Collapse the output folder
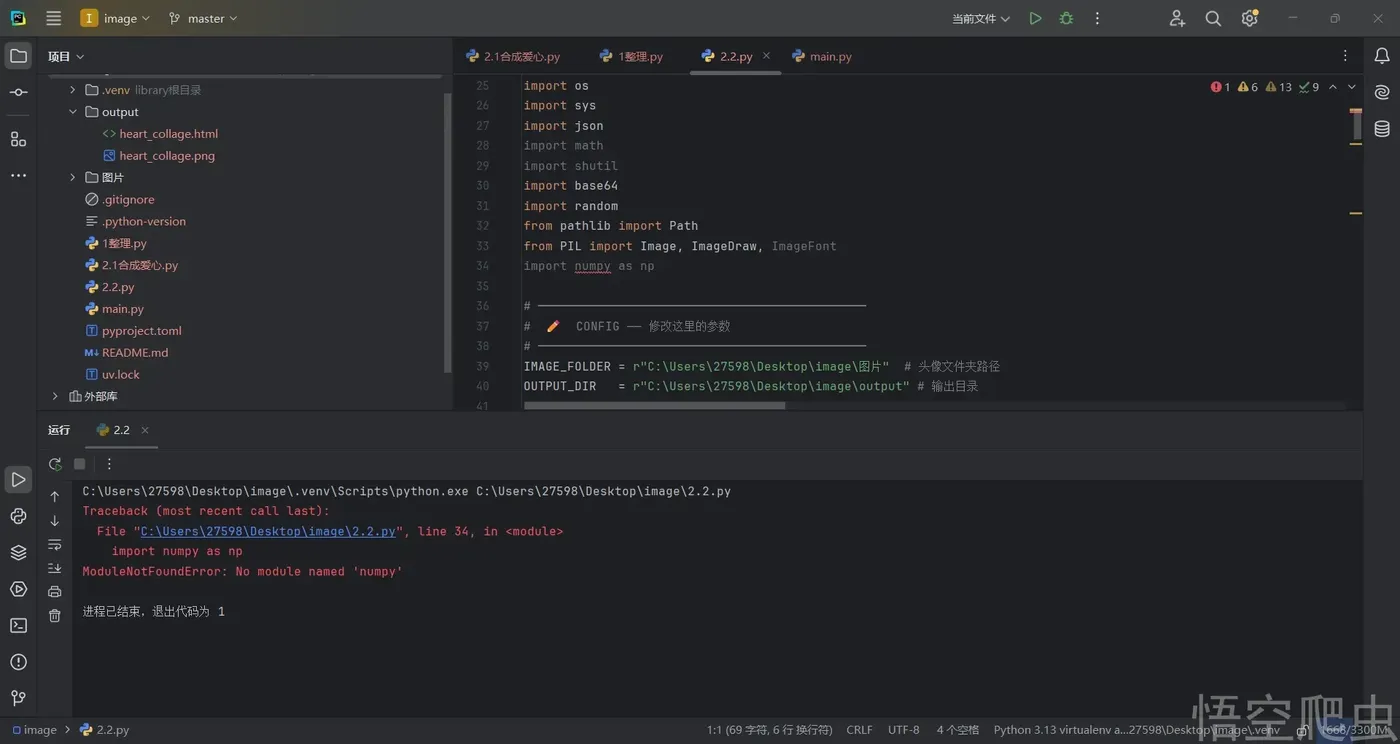Screen dimensions: 1400x744 pyautogui.click(x=72, y=112)
